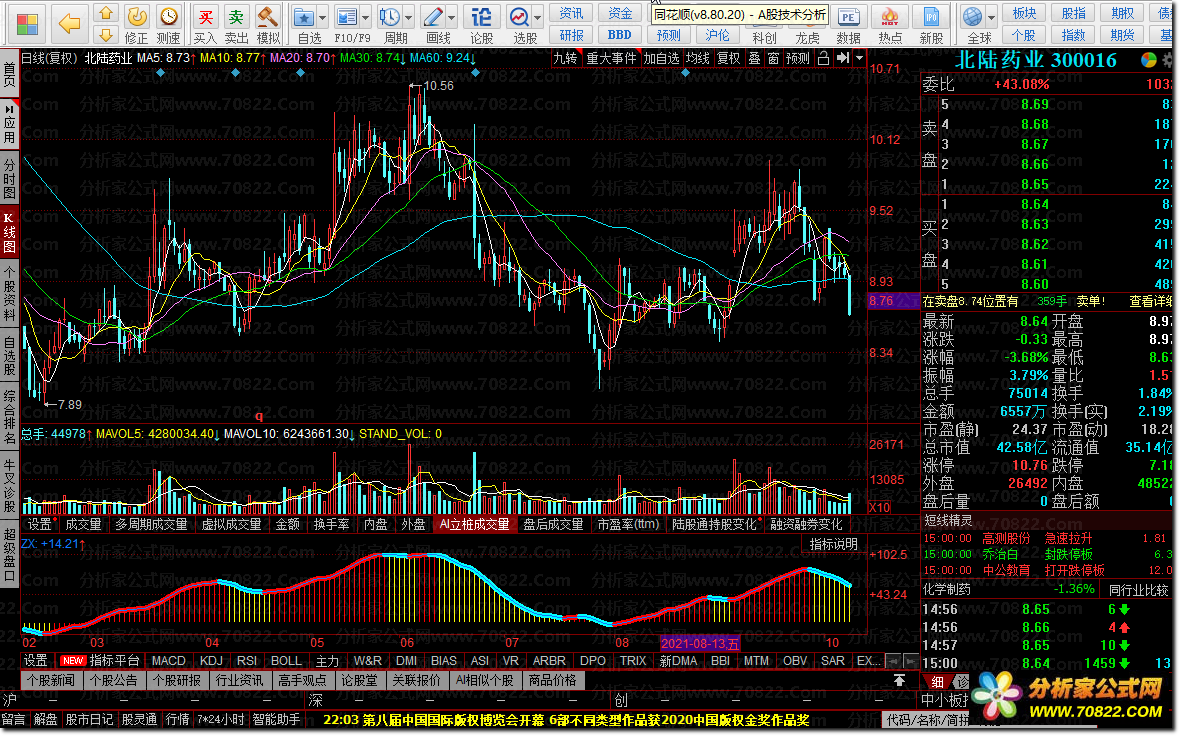Screen dimensions: 1181x736
Task: Open the 股市日记 status bar item
Action: pos(89,719)
